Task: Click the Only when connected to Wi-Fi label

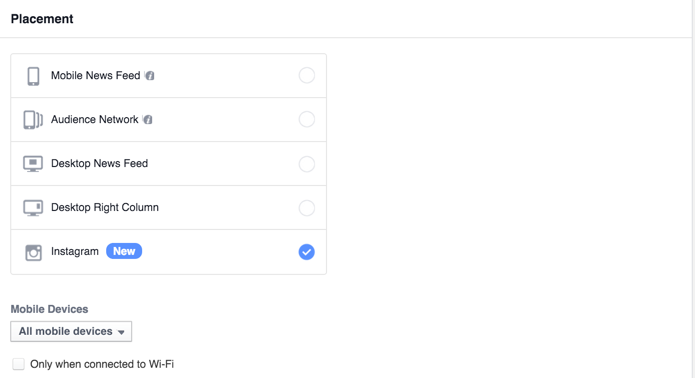Action: pos(102,364)
